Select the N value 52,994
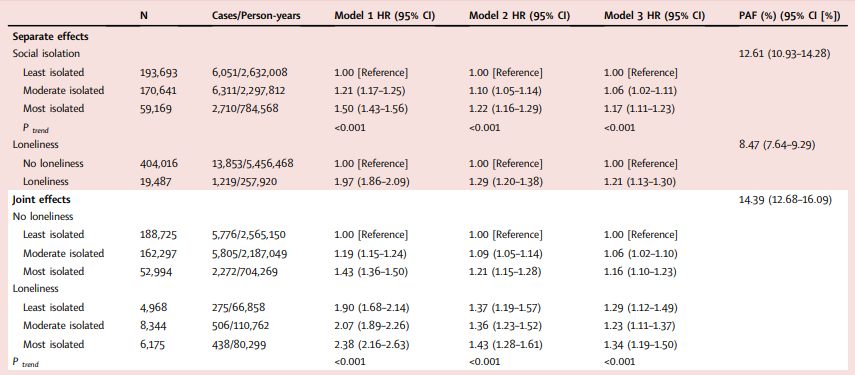This screenshot has height=375, width=855. (156, 271)
